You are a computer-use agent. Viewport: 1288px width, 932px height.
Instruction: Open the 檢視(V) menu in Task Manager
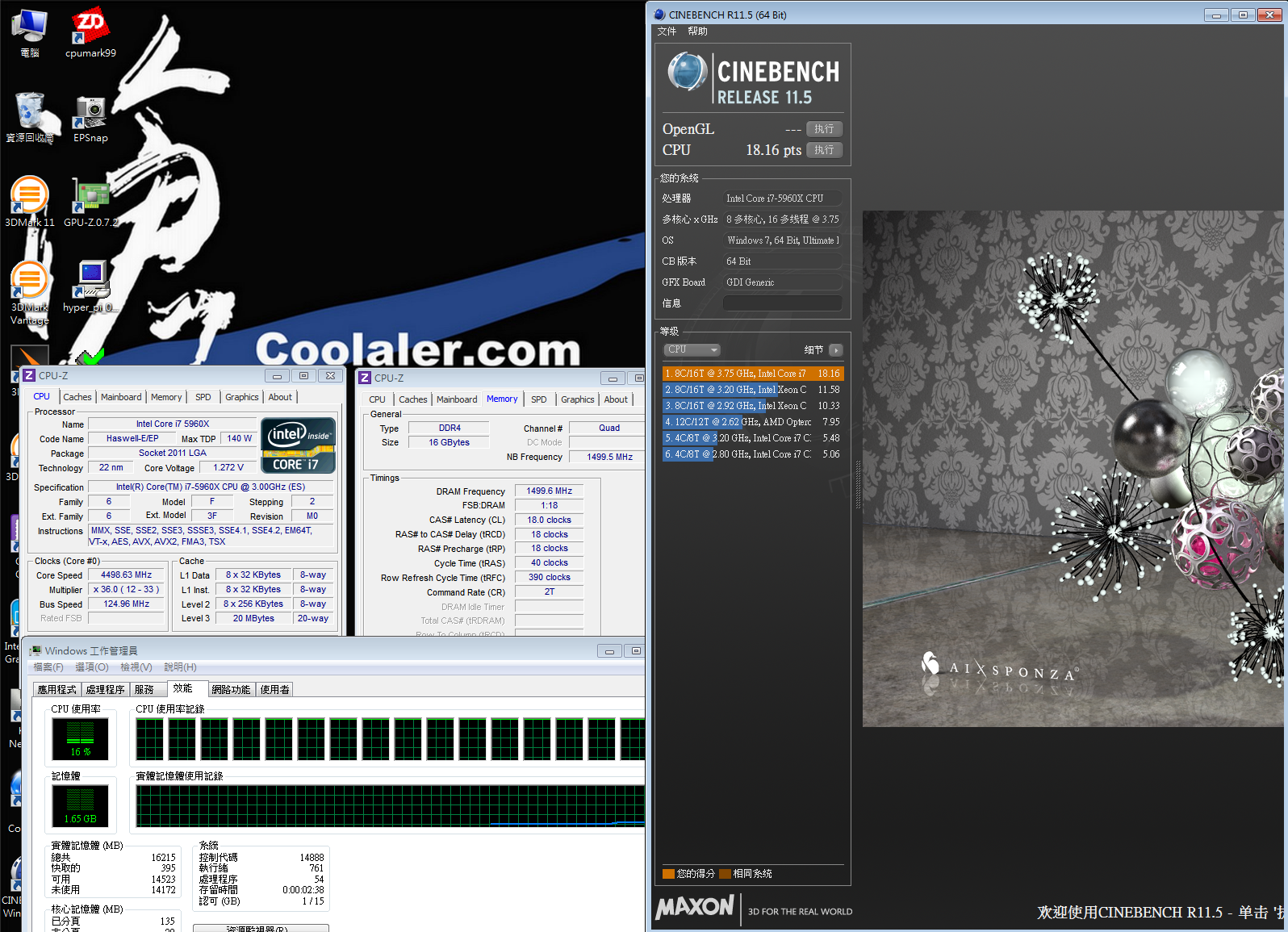click(x=136, y=667)
